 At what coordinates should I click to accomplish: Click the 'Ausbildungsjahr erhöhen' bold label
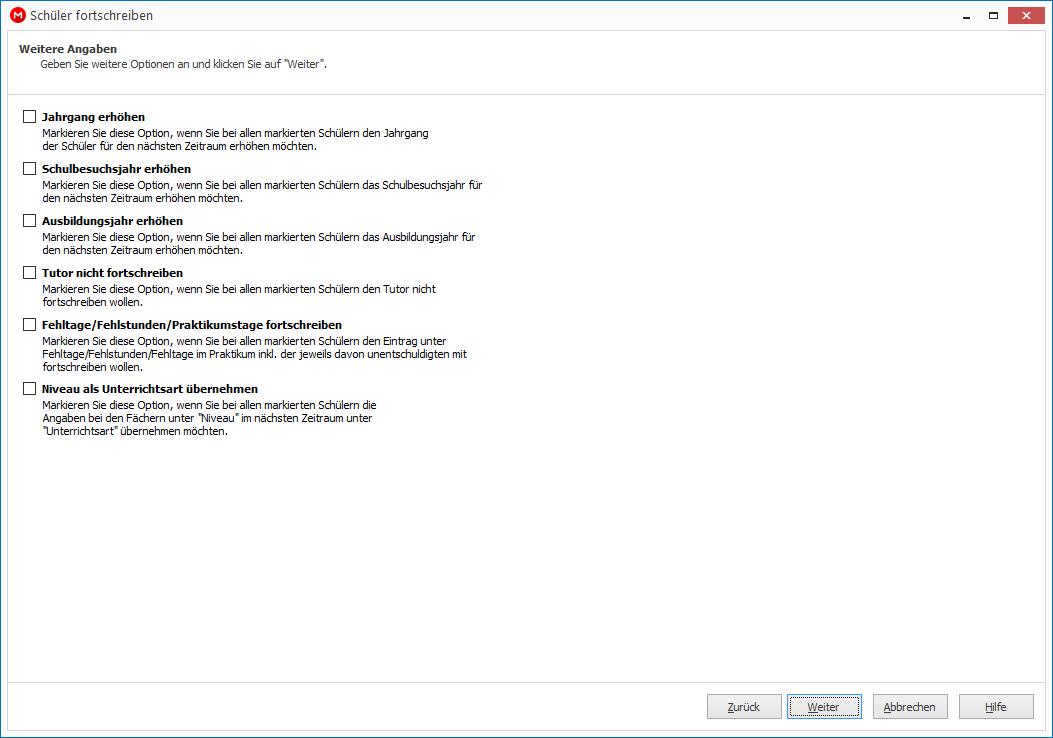[x=112, y=221]
